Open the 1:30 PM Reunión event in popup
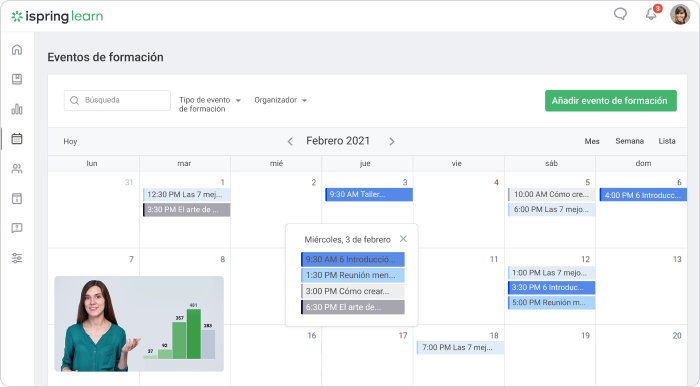The image size is (700, 387). (353, 275)
